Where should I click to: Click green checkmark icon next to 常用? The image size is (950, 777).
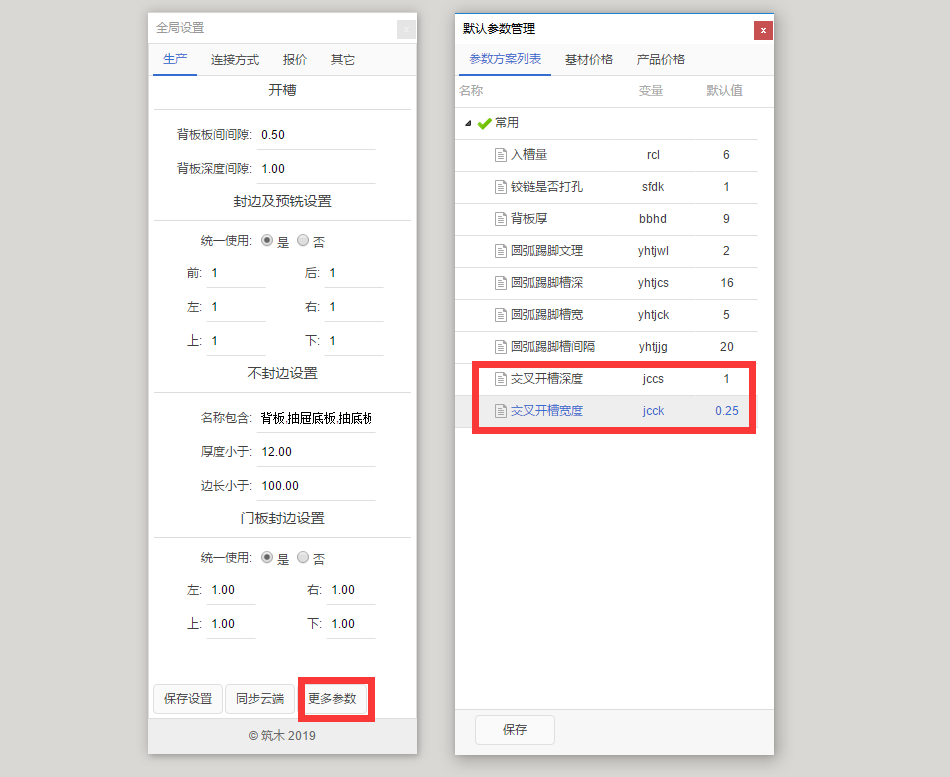(x=485, y=123)
